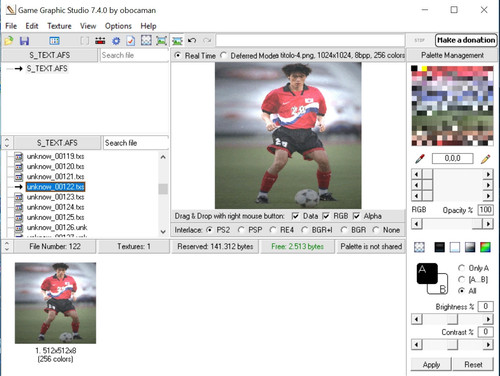Viewport: 500px width, 376px height.
Task: Select the Only A radio button
Action: pos(461,268)
